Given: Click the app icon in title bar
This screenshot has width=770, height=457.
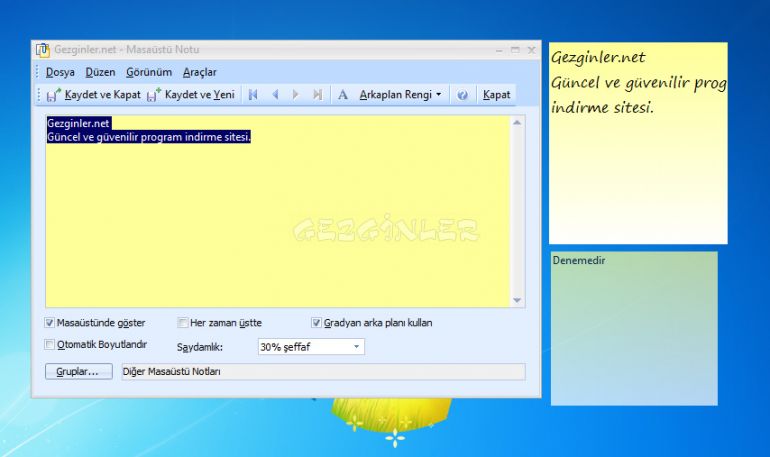Looking at the screenshot, I should tap(43, 50).
